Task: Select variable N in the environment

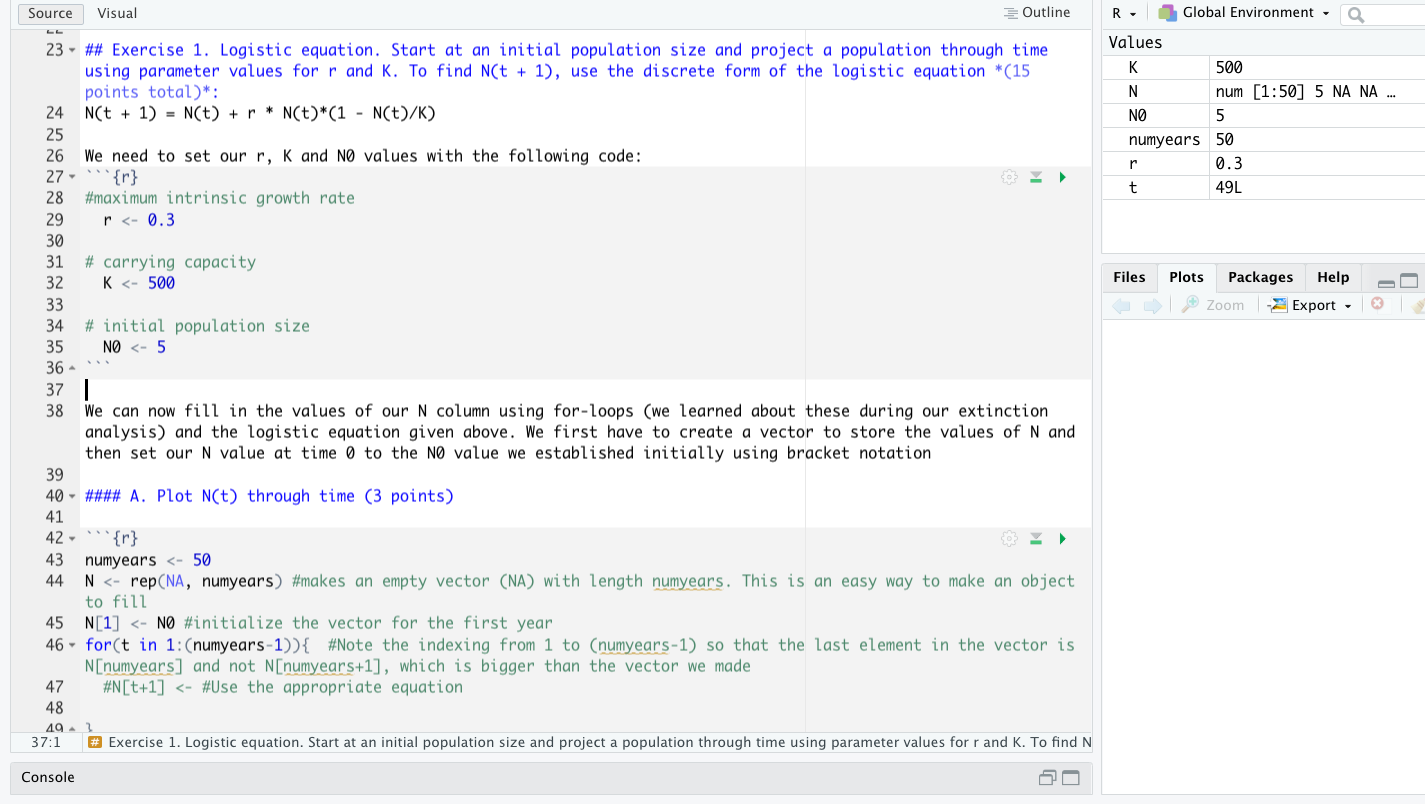Action: tap(1133, 91)
